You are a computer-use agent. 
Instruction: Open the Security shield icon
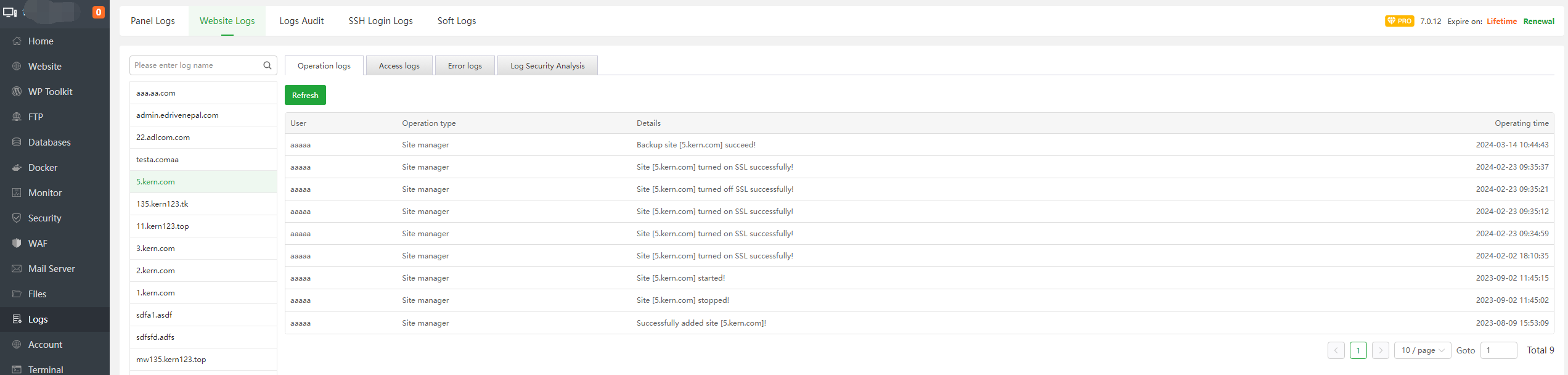click(17, 218)
